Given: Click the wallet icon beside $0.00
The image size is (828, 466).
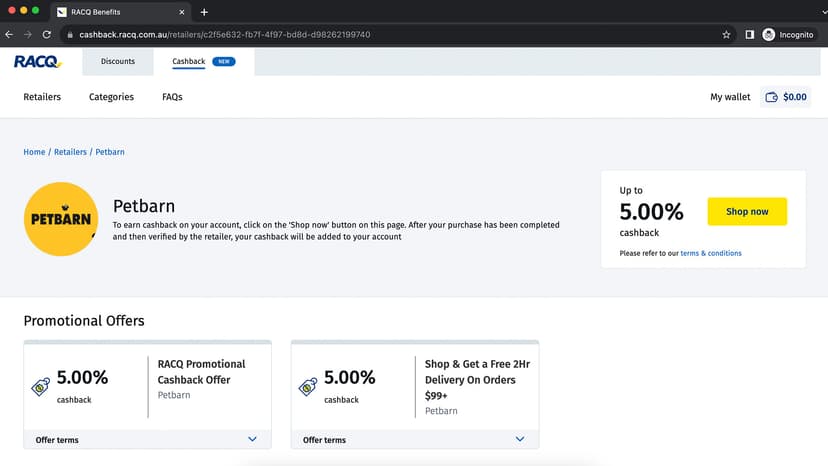Looking at the screenshot, I should click(771, 97).
